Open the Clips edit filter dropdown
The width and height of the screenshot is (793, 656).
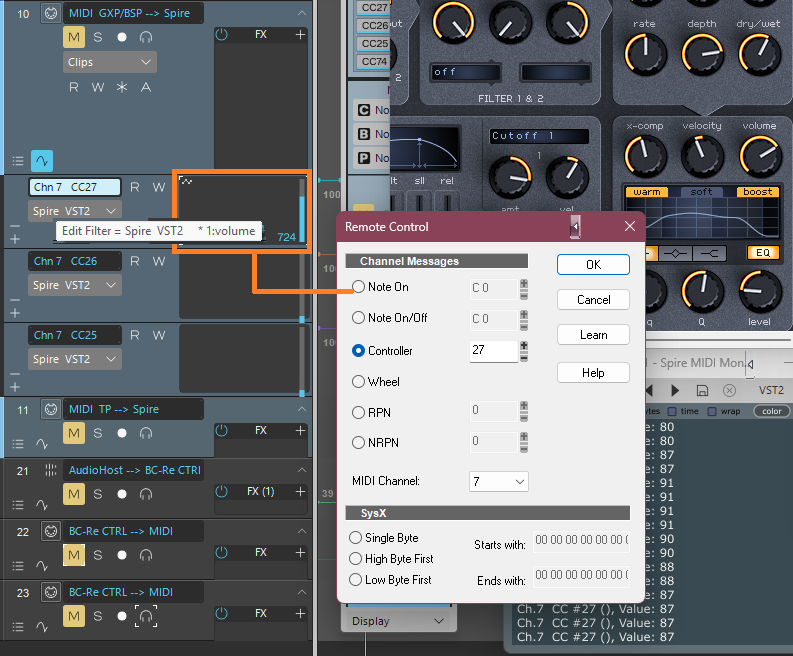coord(110,62)
